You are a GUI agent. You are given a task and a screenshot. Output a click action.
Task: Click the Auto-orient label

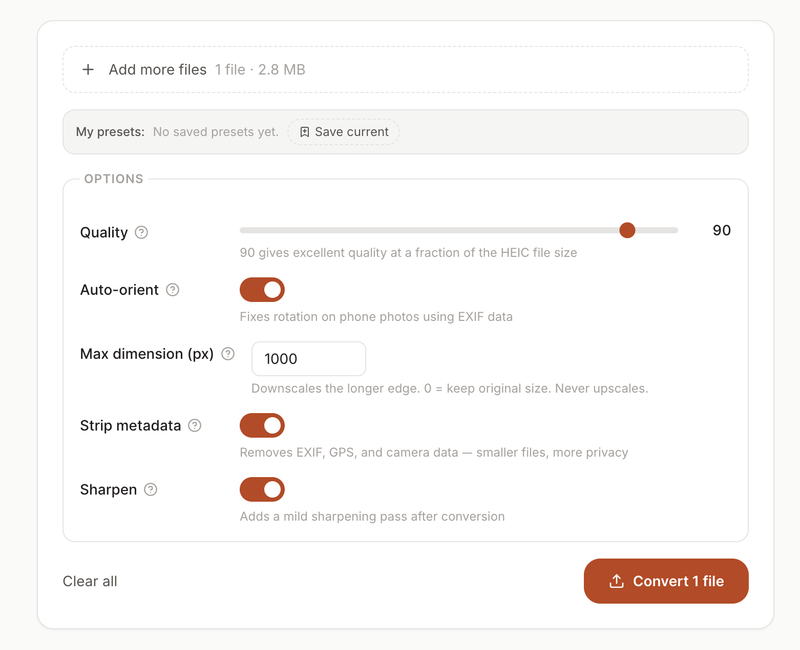point(119,290)
